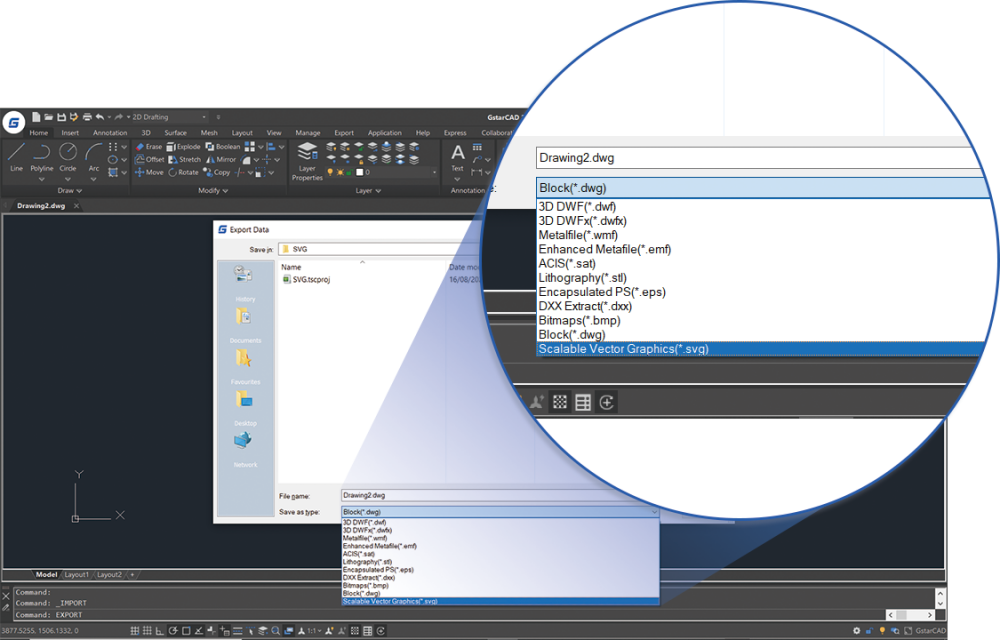
Task: Switch to the Export ribbon tab
Action: (x=344, y=133)
